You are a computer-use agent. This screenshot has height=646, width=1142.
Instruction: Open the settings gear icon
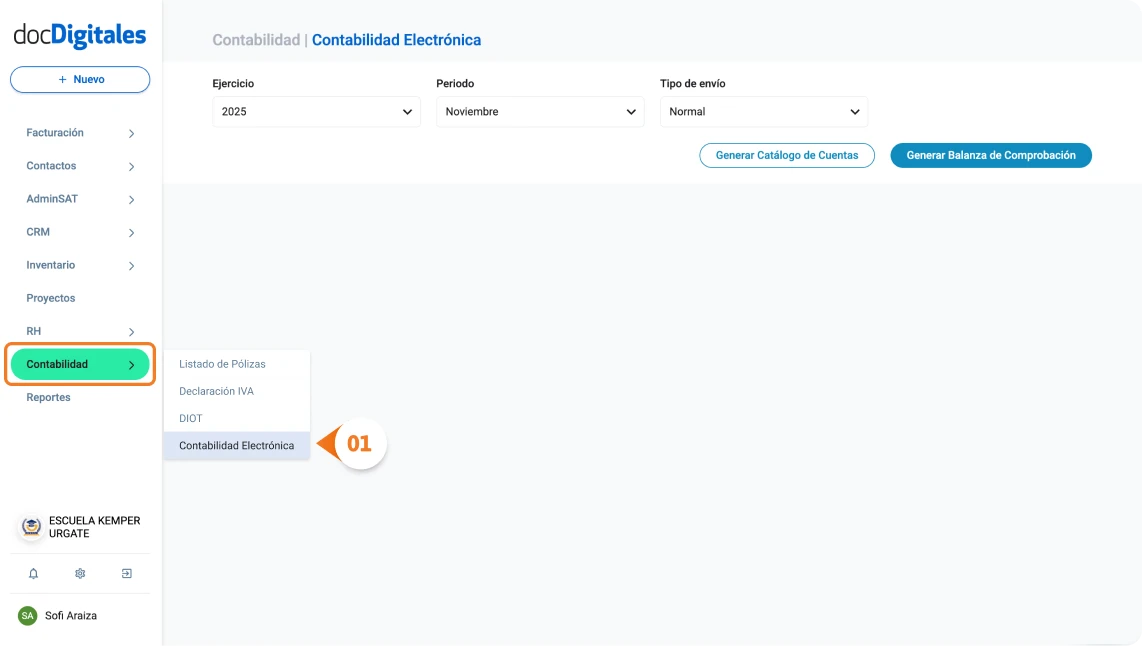pyautogui.click(x=79, y=573)
